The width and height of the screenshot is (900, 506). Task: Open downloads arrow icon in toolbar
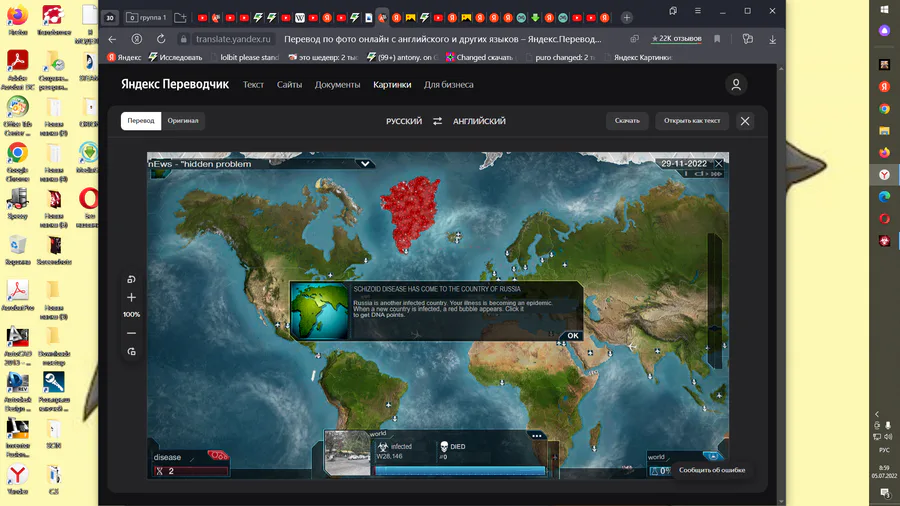click(x=773, y=39)
